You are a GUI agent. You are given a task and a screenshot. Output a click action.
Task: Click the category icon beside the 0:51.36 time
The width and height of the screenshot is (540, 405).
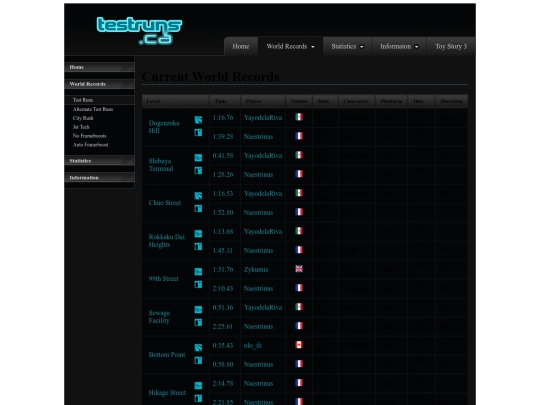coord(198,310)
